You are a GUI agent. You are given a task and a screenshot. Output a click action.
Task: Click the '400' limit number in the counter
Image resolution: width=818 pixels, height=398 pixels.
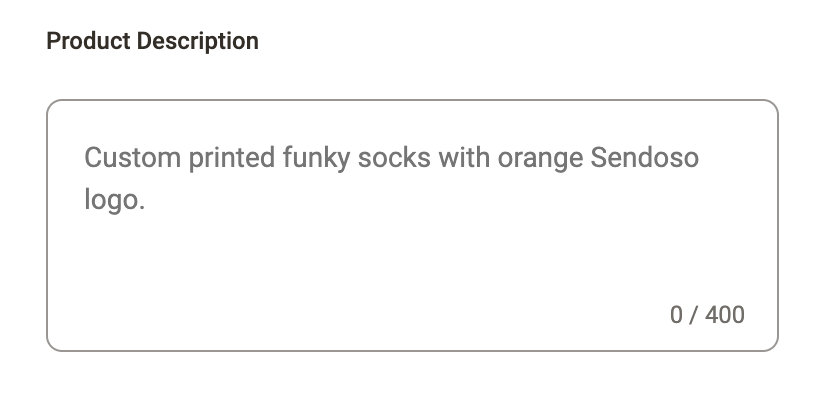point(725,315)
